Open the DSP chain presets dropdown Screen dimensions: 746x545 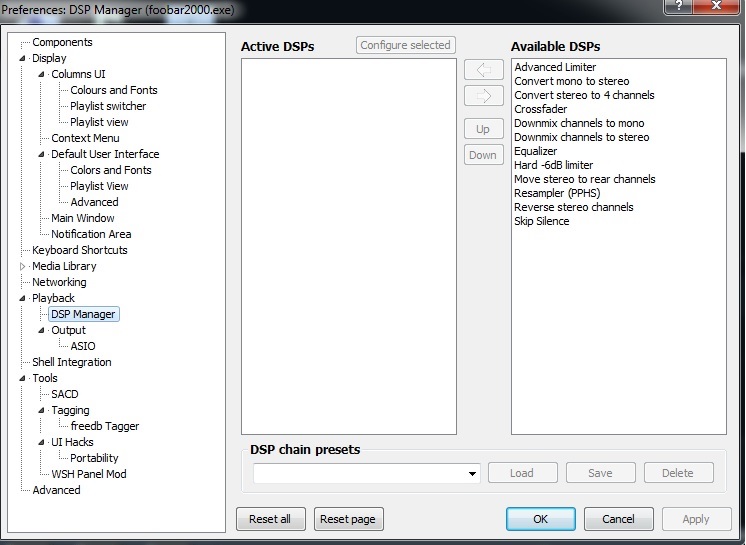[472, 474]
